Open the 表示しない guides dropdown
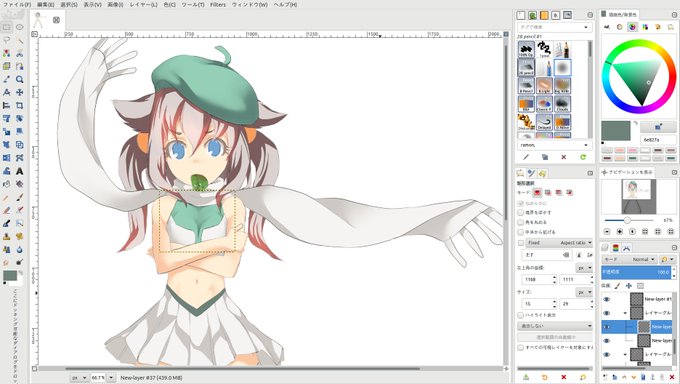The height and width of the screenshot is (384, 680). pos(555,326)
